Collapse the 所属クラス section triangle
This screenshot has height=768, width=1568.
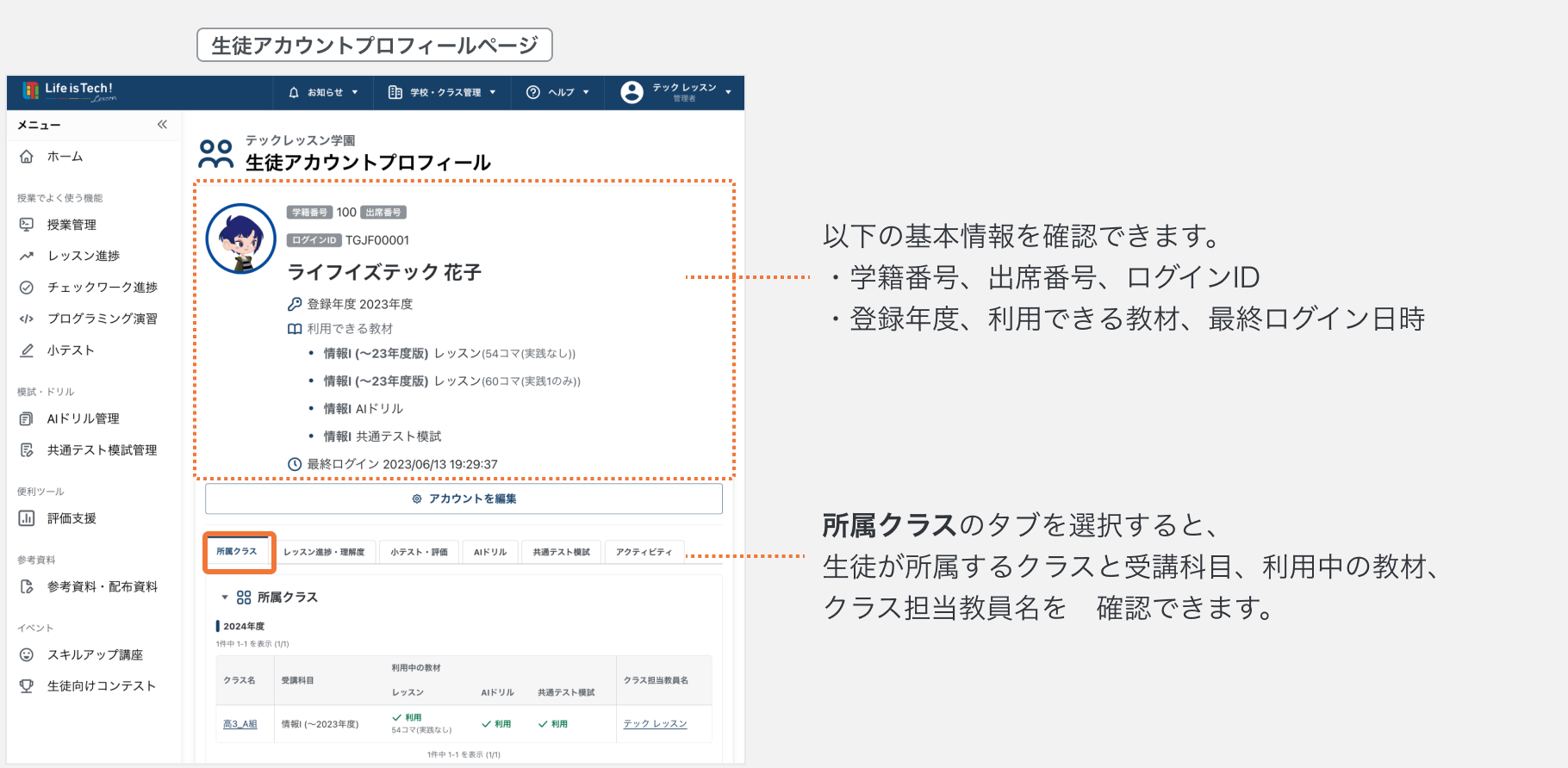(x=225, y=598)
